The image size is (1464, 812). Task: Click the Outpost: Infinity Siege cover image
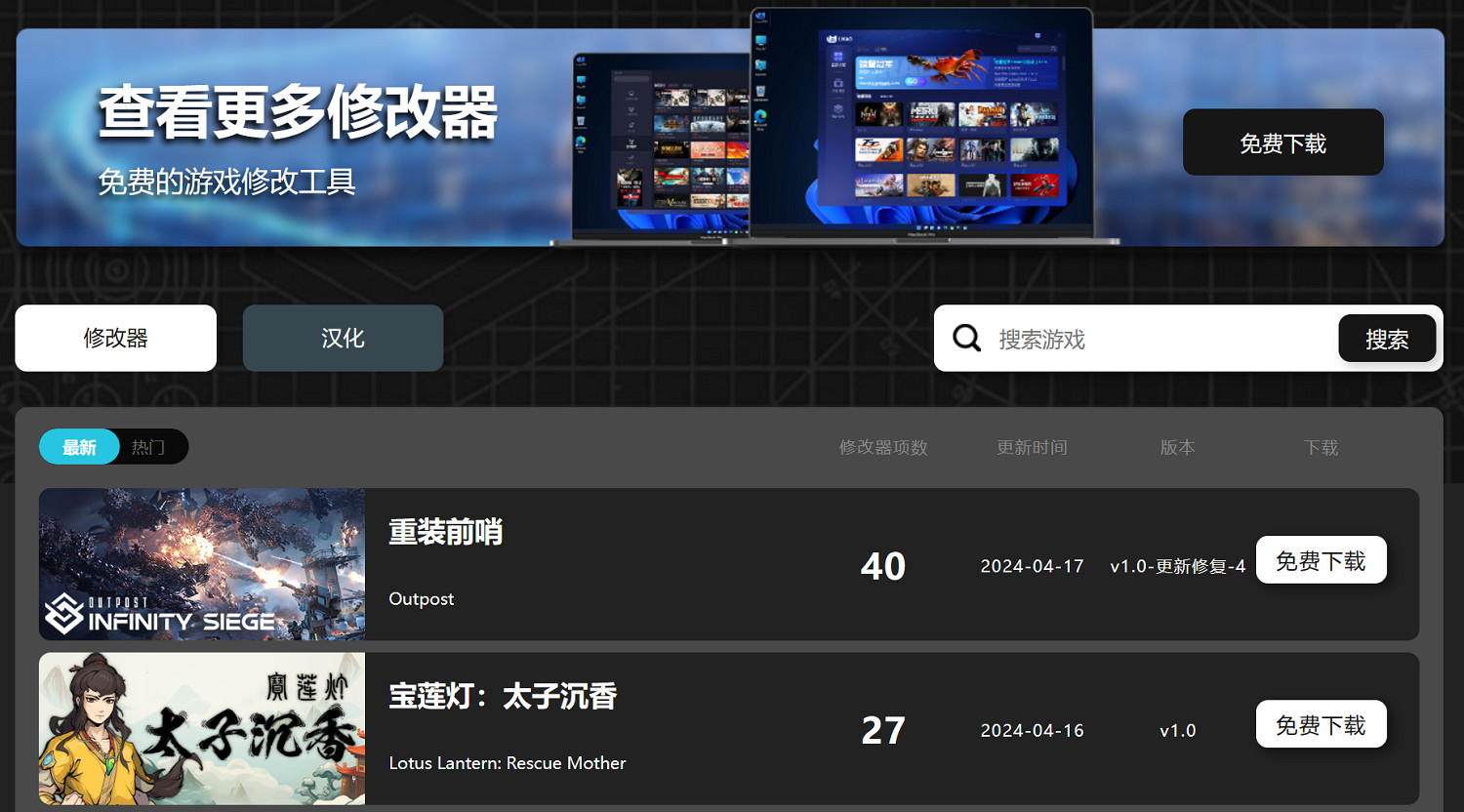pyautogui.click(x=201, y=564)
